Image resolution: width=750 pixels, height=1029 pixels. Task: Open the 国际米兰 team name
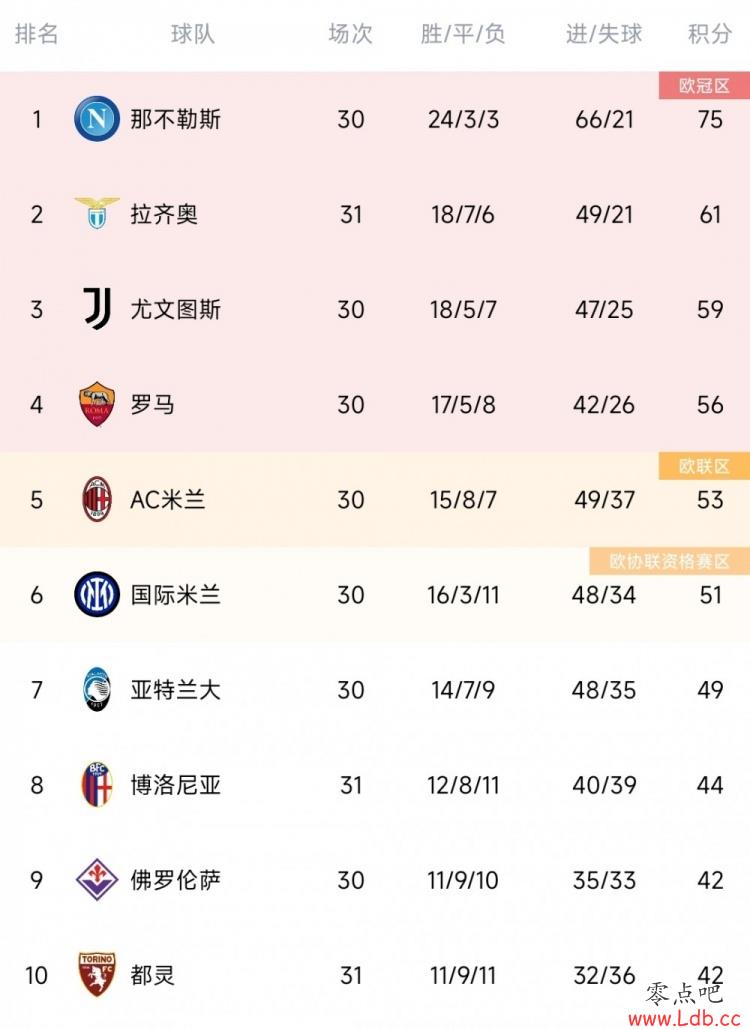pos(175,595)
